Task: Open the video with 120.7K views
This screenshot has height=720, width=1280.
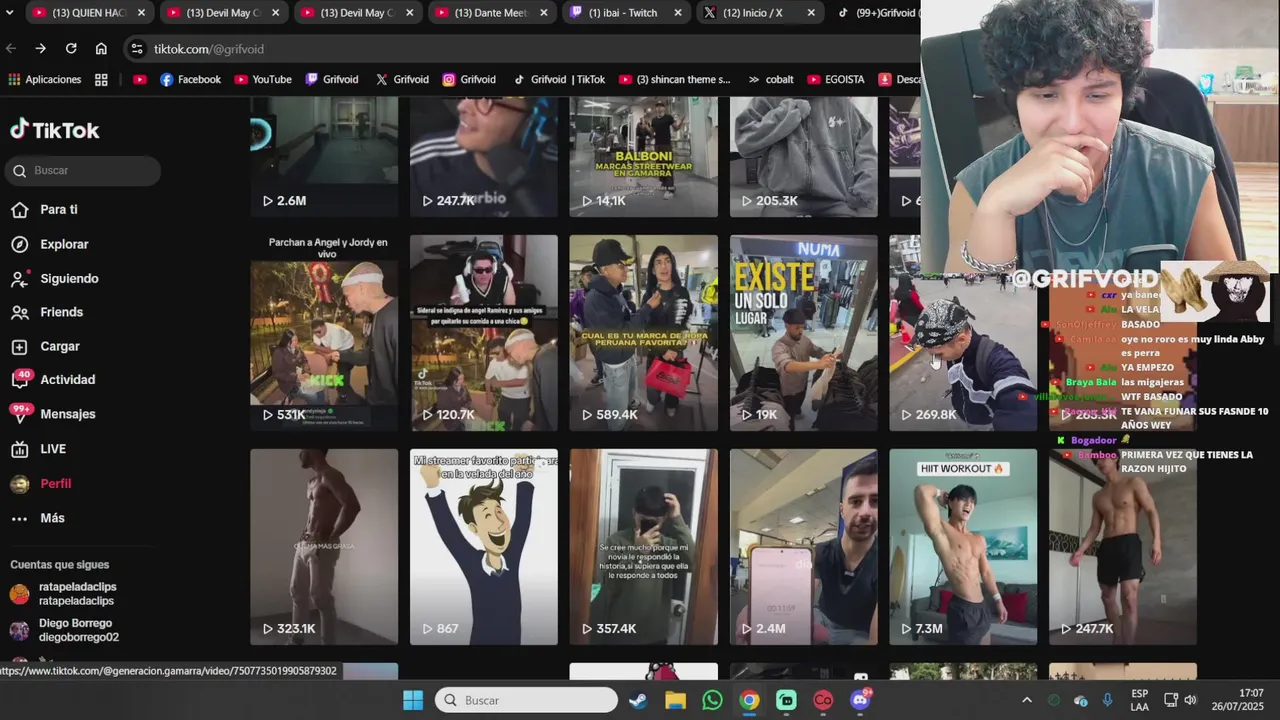Action: 484,333
